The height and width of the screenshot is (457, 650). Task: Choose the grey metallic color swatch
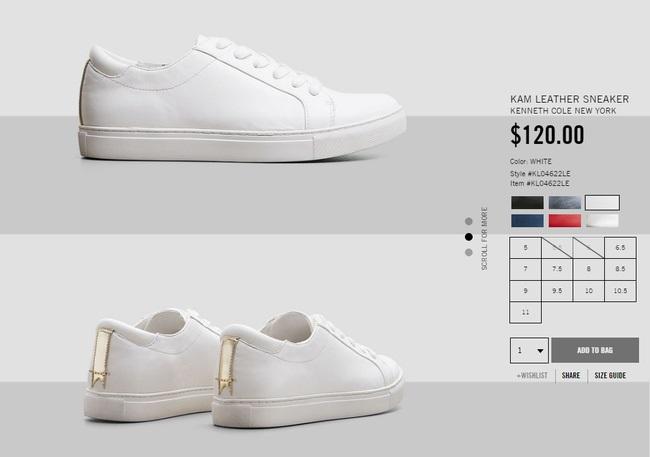coord(565,202)
